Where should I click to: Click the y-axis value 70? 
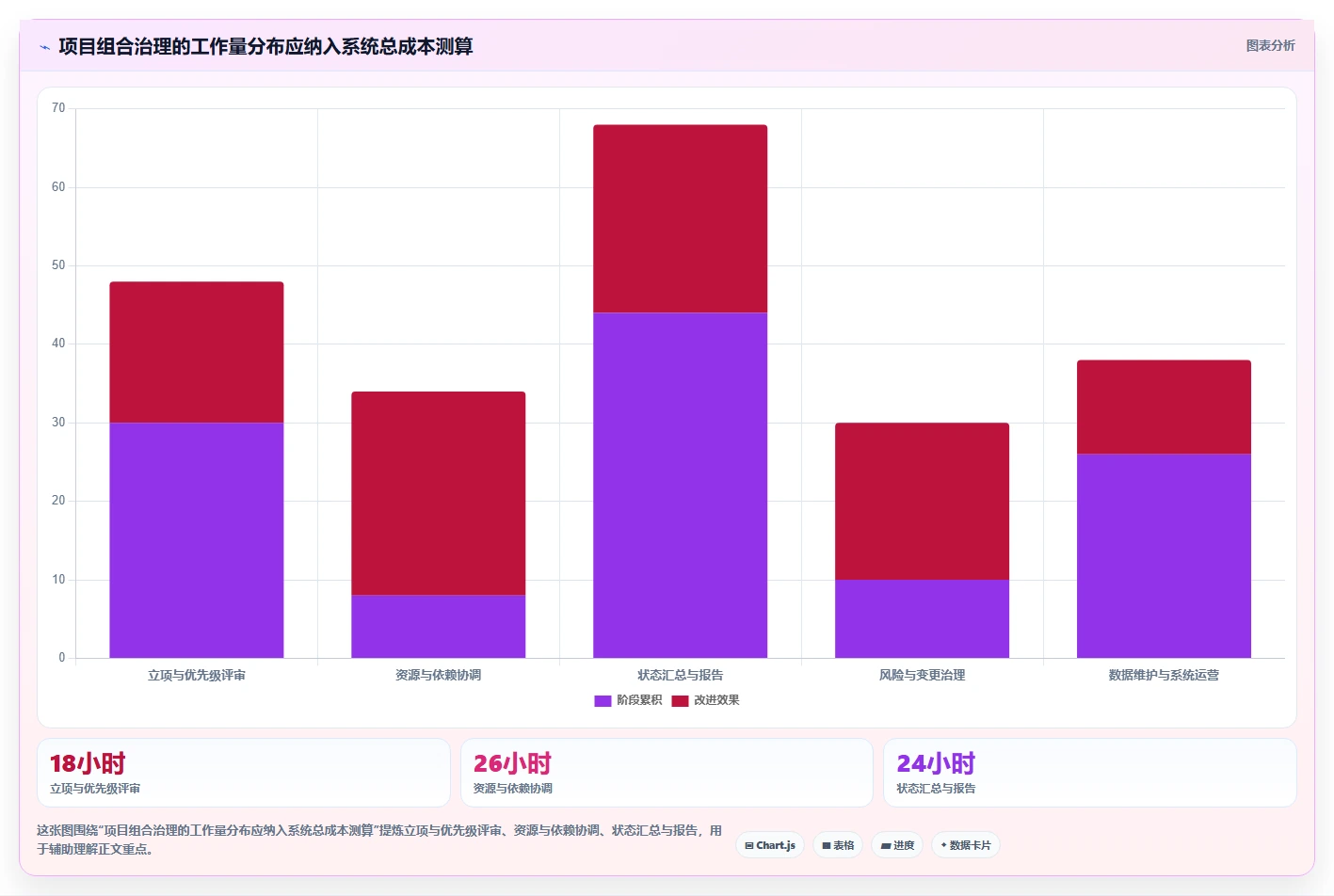58,108
